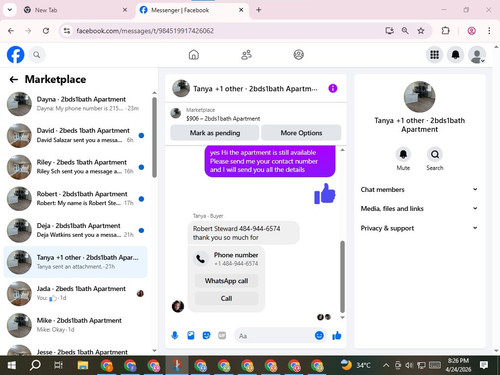The width and height of the screenshot is (500, 375).
Task: Click the phone icon in phone number card
Action: click(201, 259)
